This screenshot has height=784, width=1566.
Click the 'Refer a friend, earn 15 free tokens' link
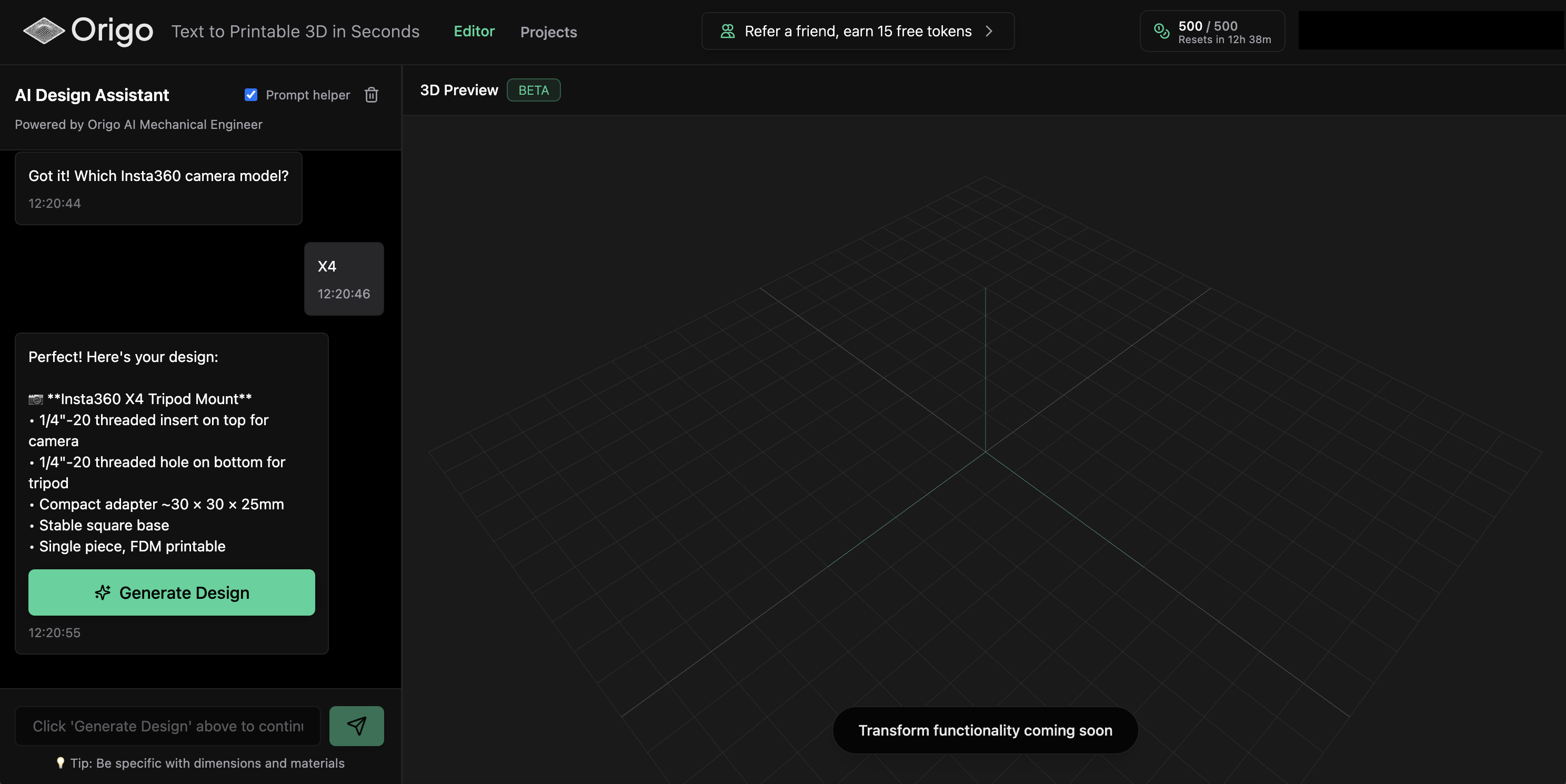pos(857,31)
